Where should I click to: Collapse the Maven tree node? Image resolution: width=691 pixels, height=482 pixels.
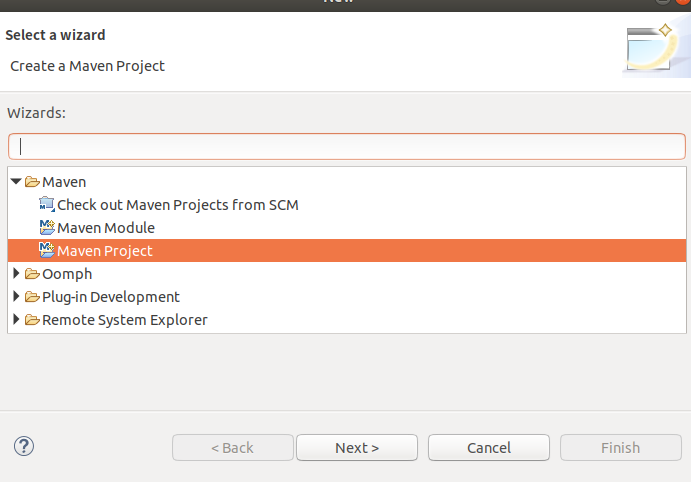pyautogui.click(x=16, y=182)
